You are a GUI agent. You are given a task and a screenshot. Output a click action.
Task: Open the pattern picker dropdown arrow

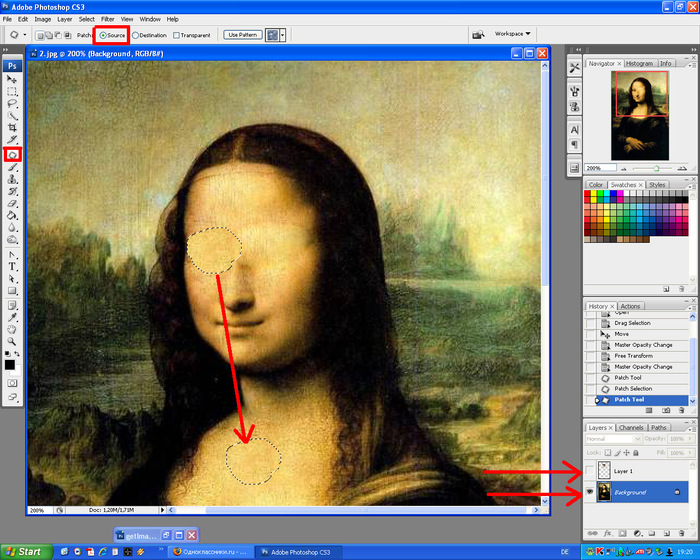[x=283, y=35]
